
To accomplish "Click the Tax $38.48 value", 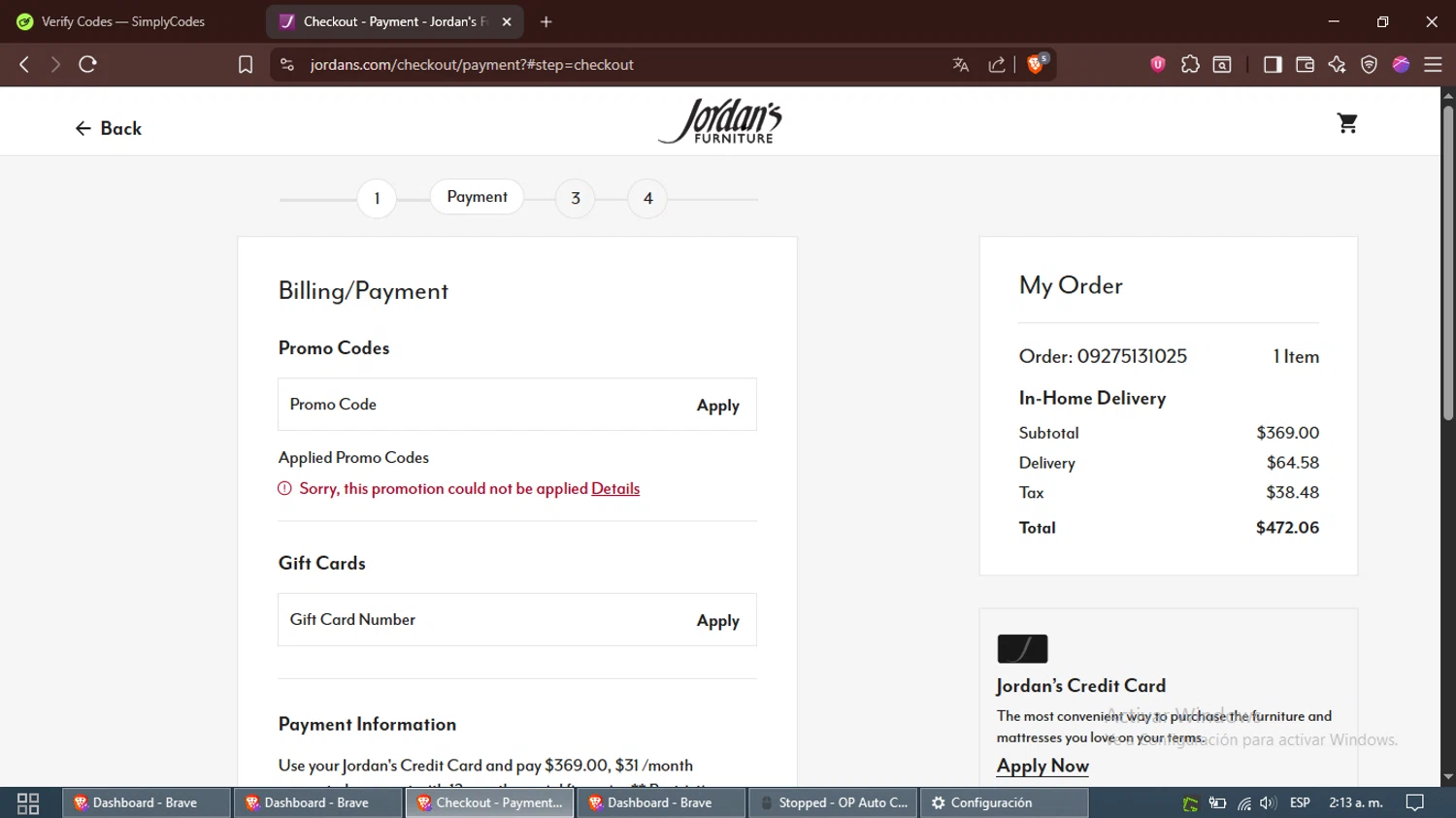I will pyautogui.click(x=1293, y=493).
